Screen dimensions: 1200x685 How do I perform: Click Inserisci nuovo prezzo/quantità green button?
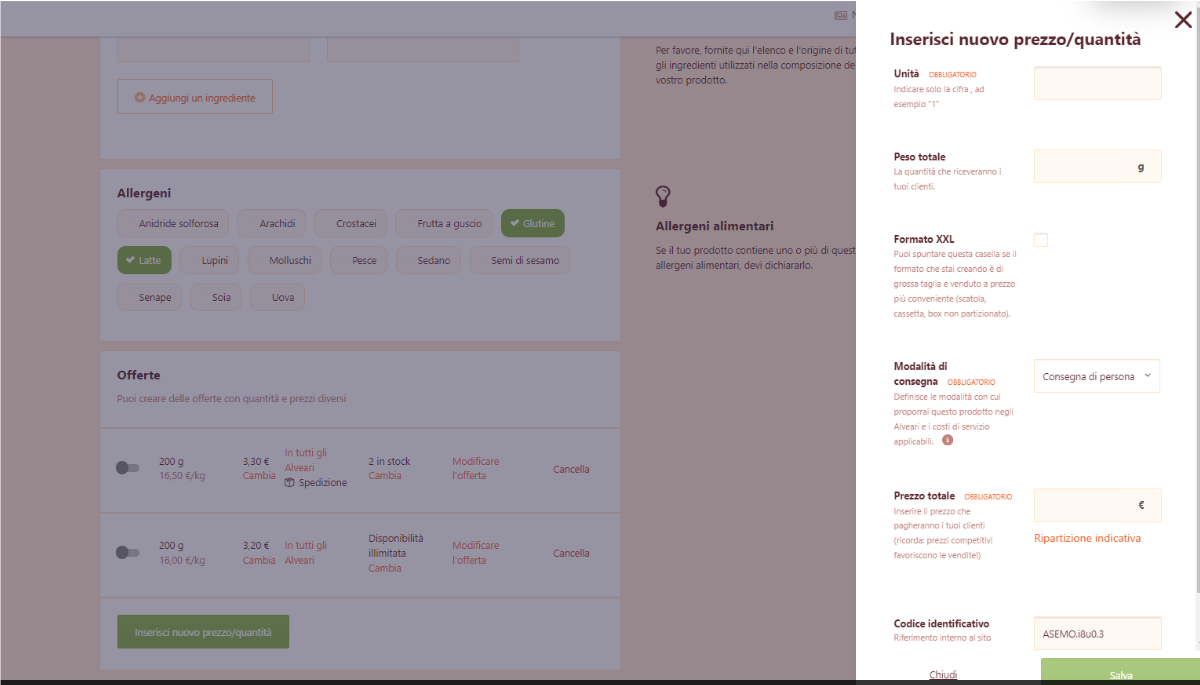point(203,632)
